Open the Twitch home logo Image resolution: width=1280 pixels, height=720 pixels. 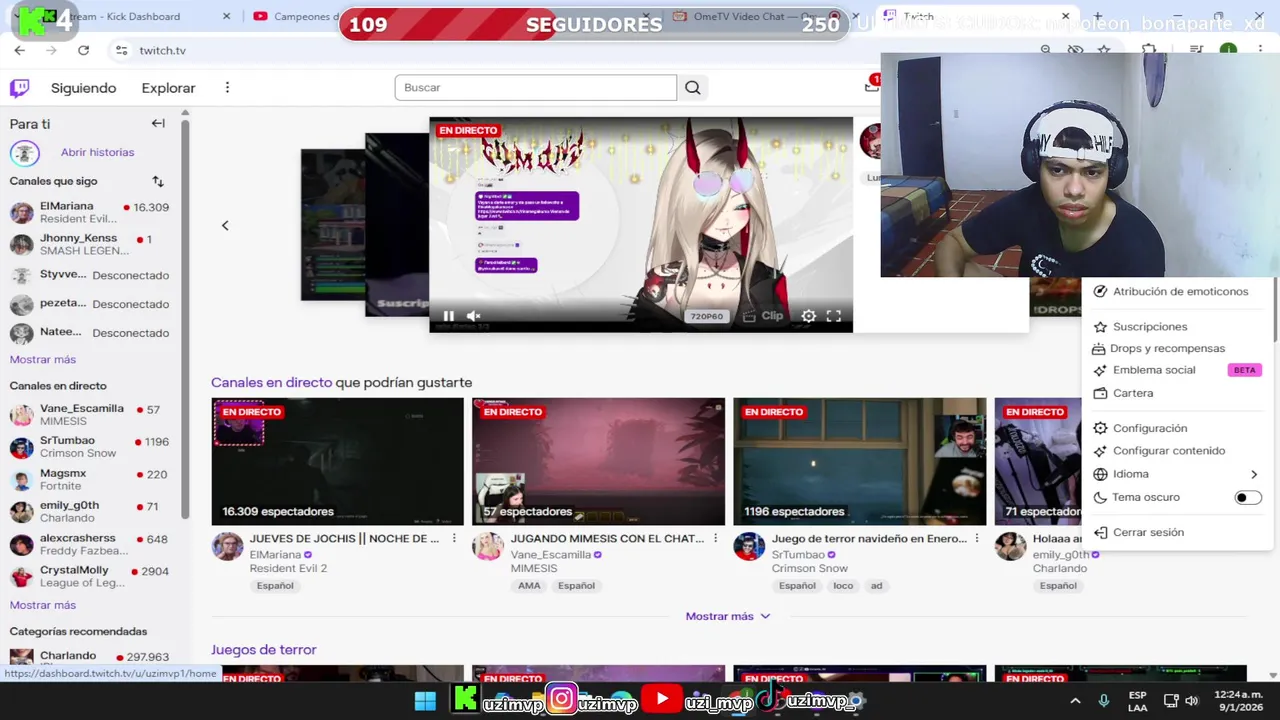click(19, 88)
